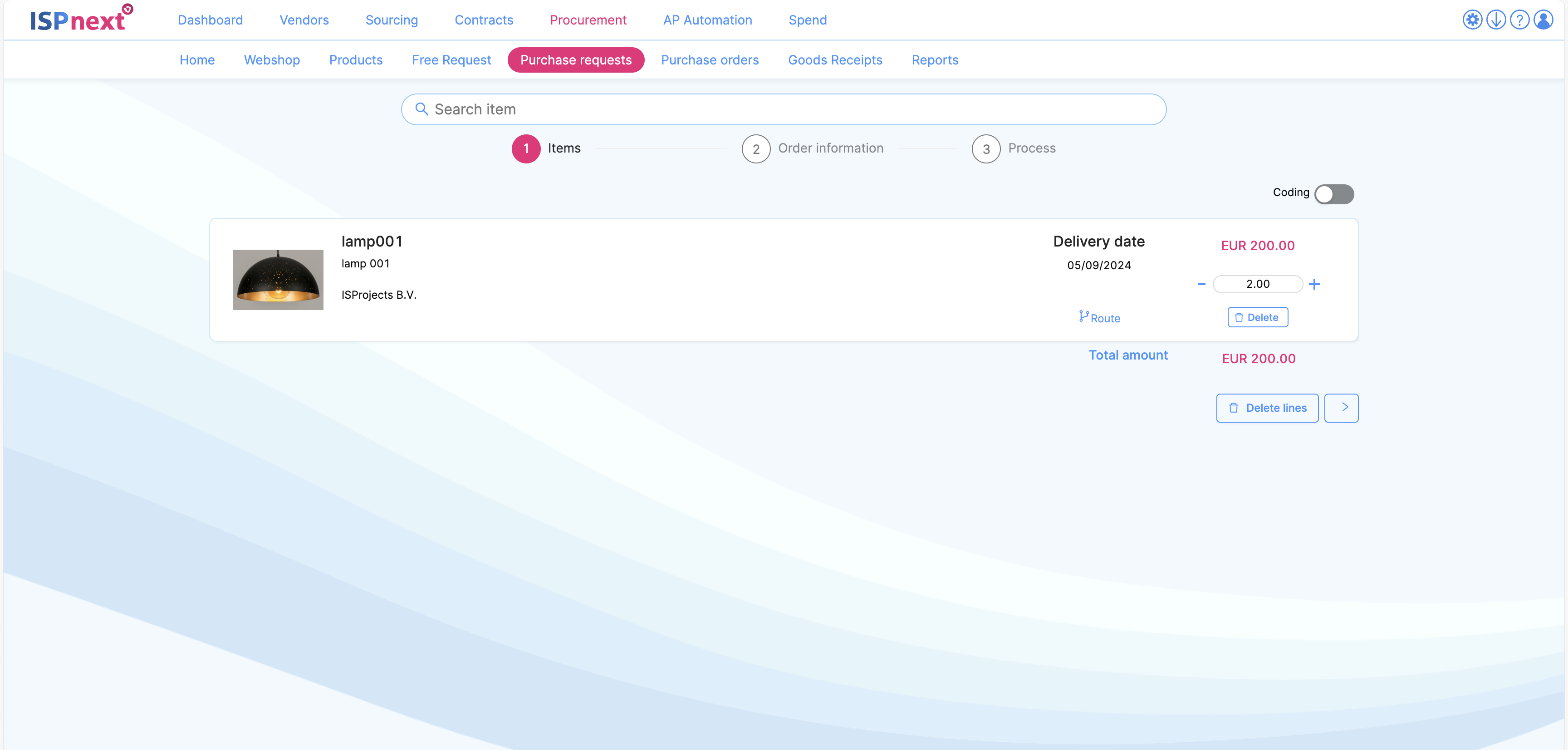Open the help question mark icon
Viewport: 1568px width, 750px height.
pyautogui.click(x=1519, y=20)
